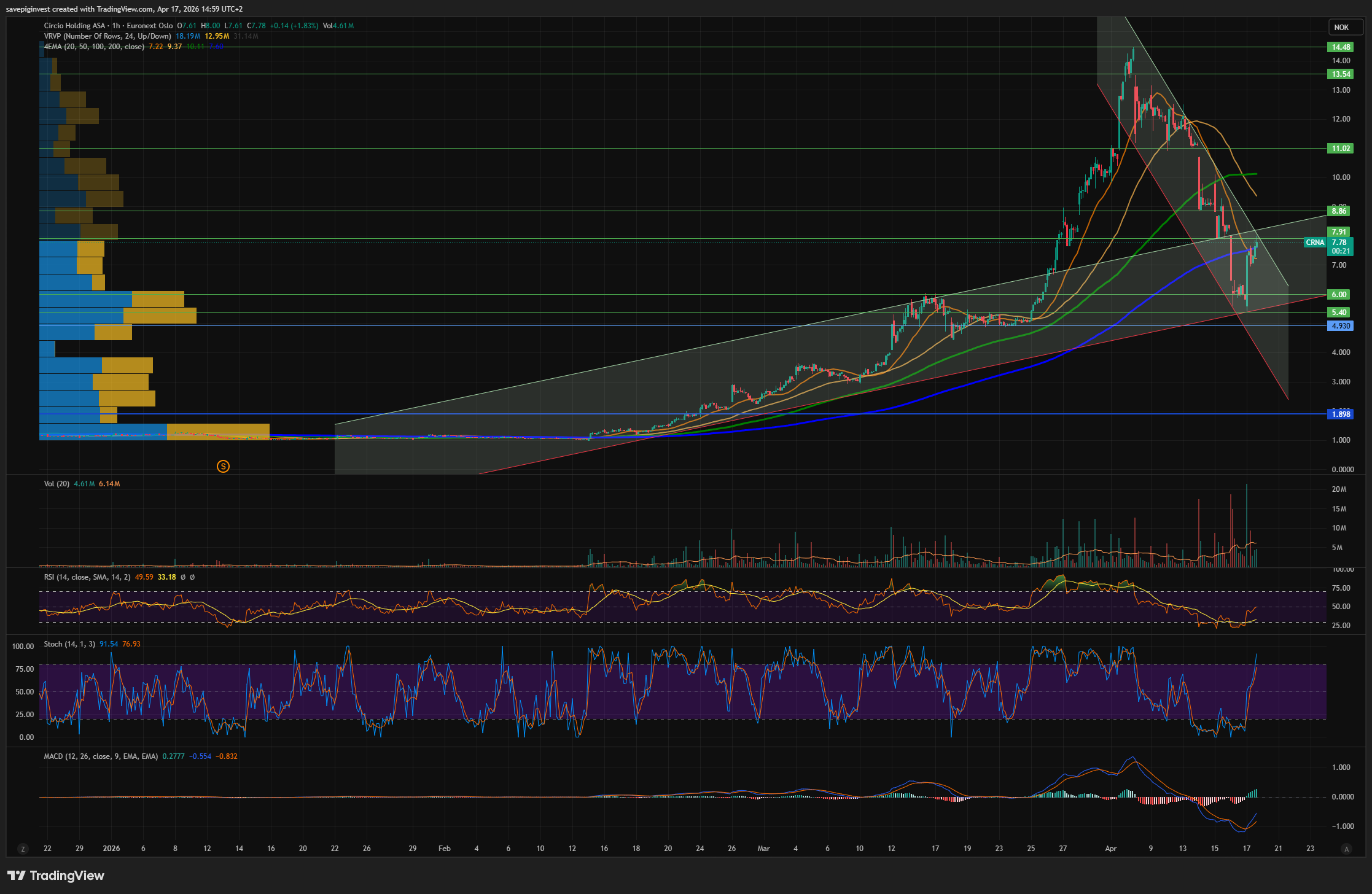The height and width of the screenshot is (894, 1372).
Task: Select the MACD indicator legend
Action: tap(100, 756)
